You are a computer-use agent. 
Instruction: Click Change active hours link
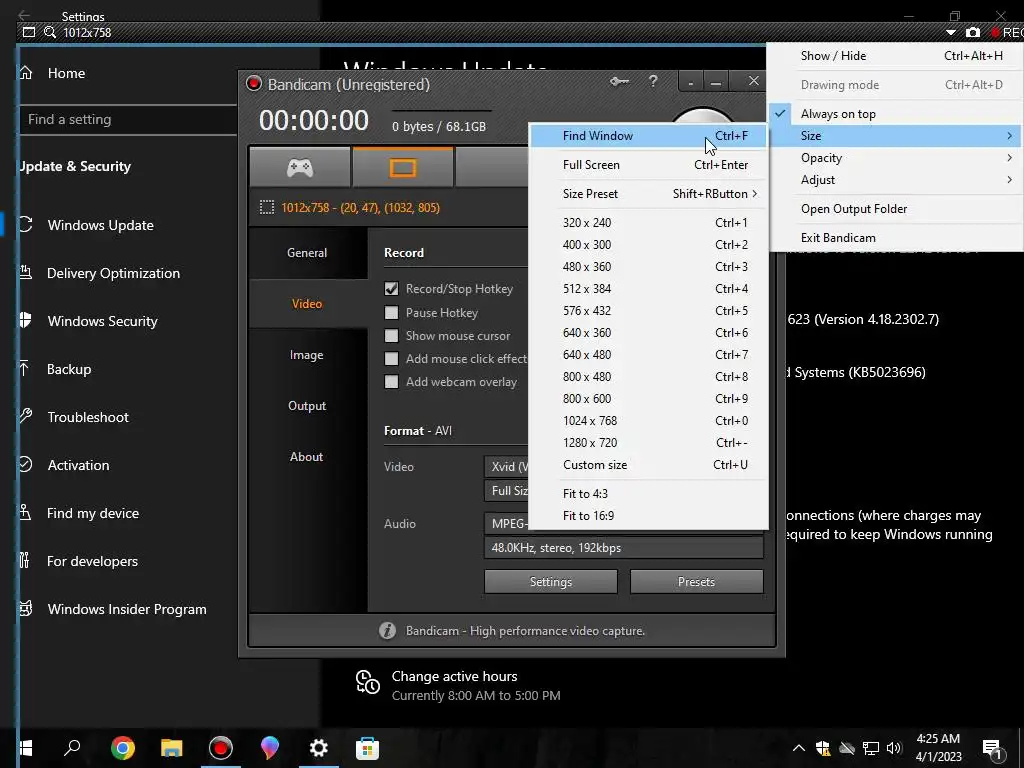(455, 677)
